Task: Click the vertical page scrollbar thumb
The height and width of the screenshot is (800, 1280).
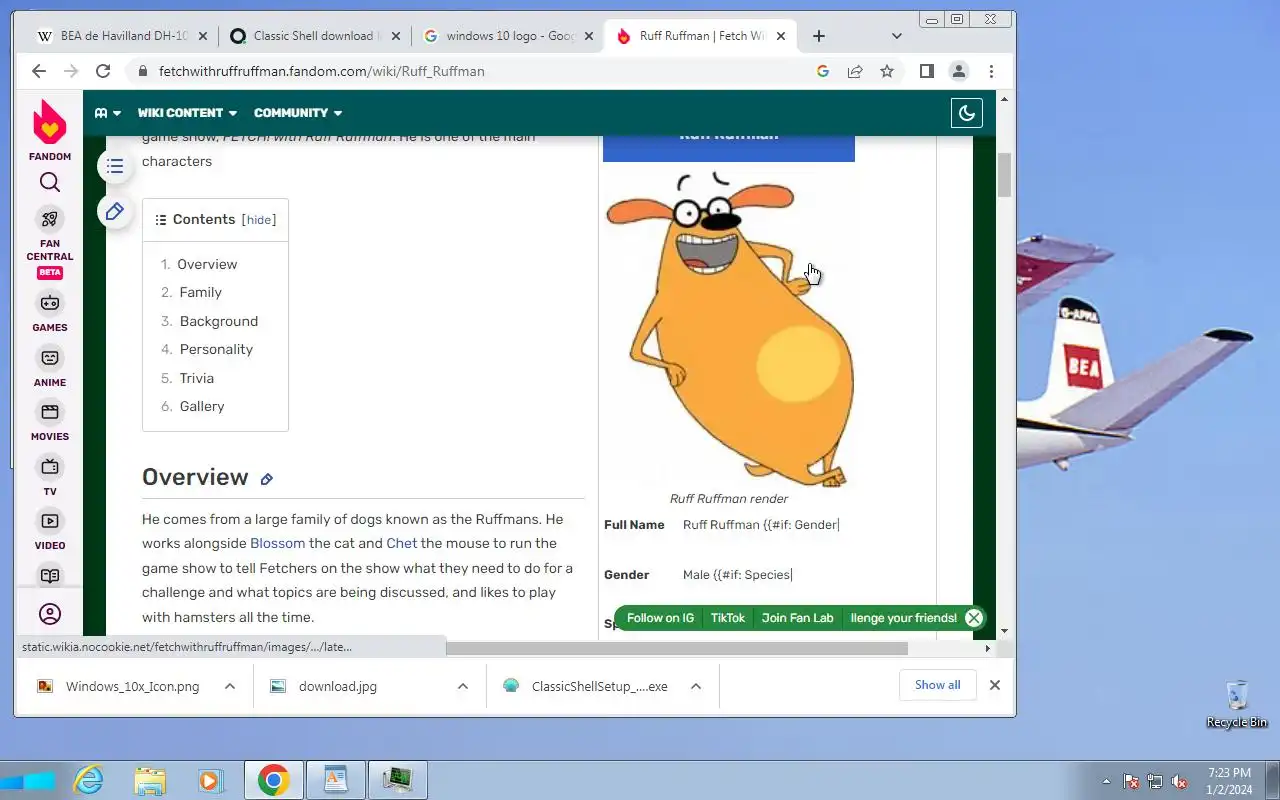Action: coord(1005,175)
